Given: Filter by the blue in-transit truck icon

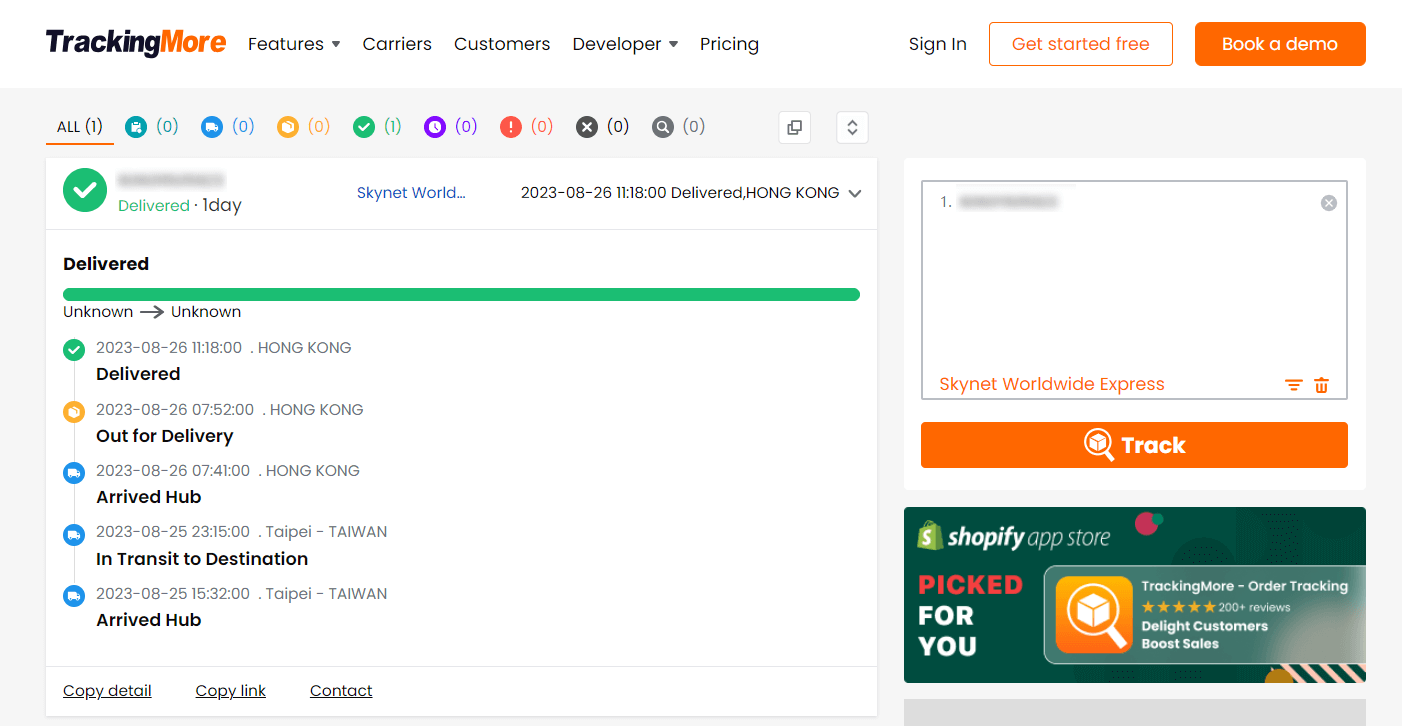Looking at the screenshot, I should (212, 127).
